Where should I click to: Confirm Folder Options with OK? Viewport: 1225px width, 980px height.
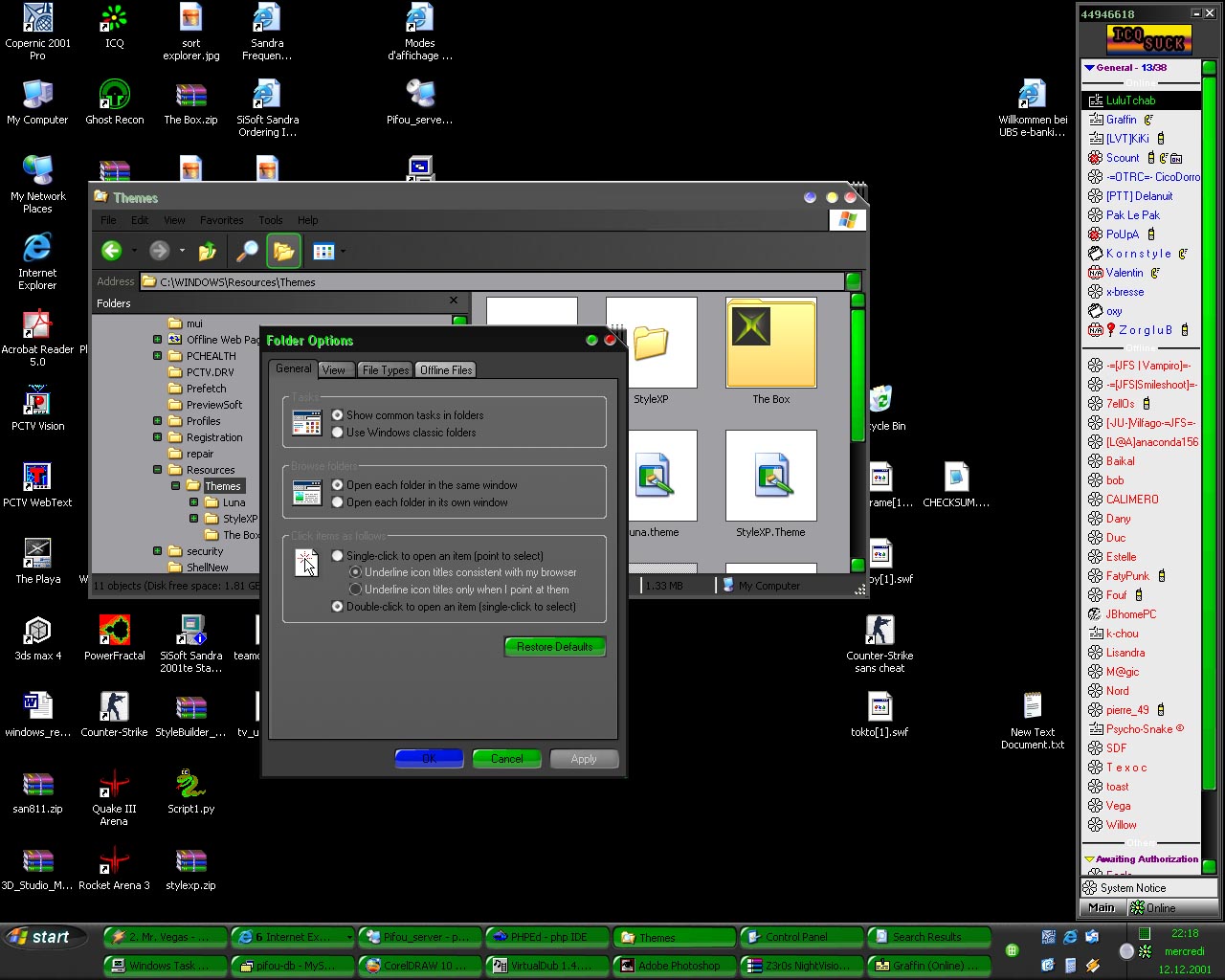430,759
